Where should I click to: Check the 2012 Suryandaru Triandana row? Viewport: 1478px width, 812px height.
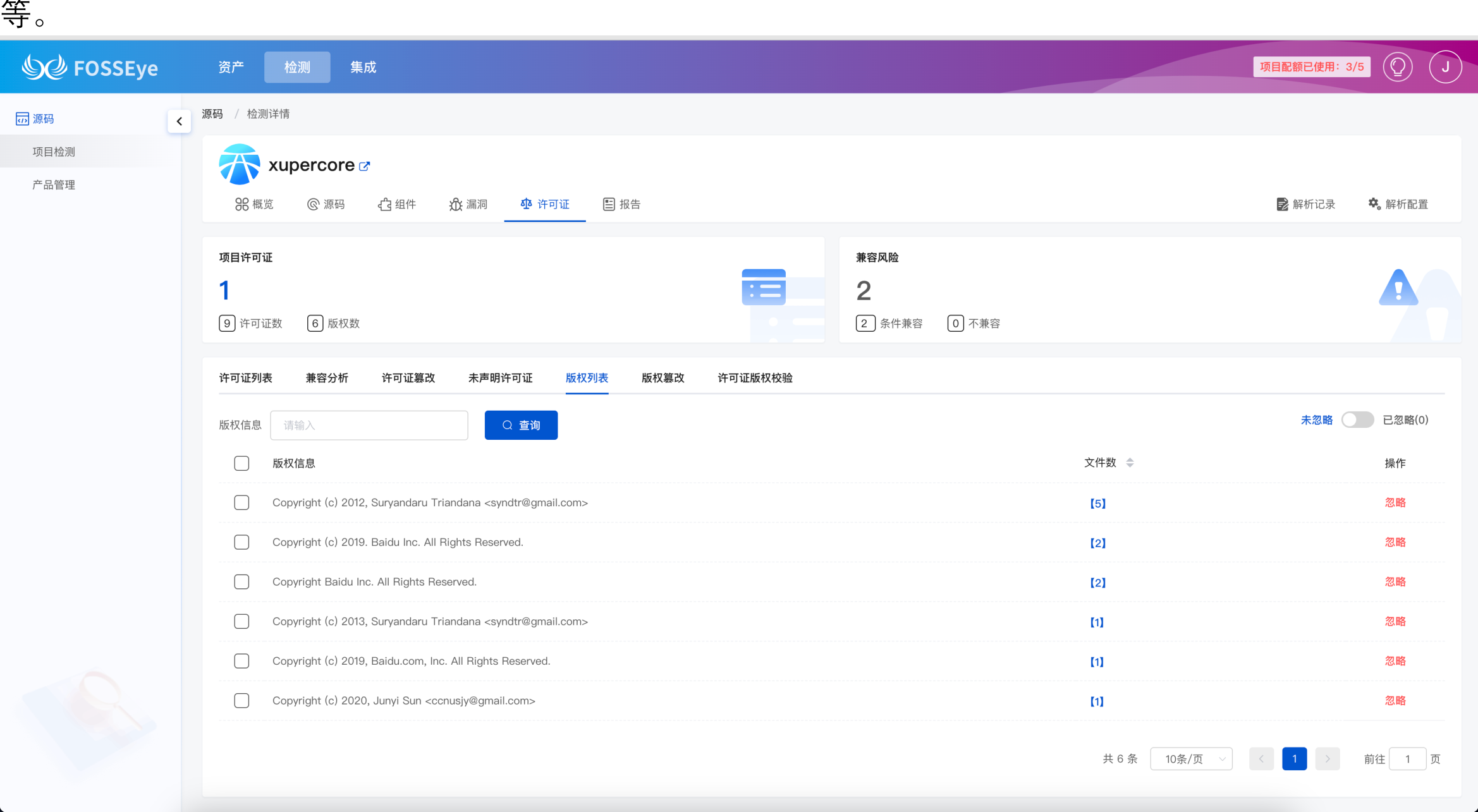[x=241, y=503]
